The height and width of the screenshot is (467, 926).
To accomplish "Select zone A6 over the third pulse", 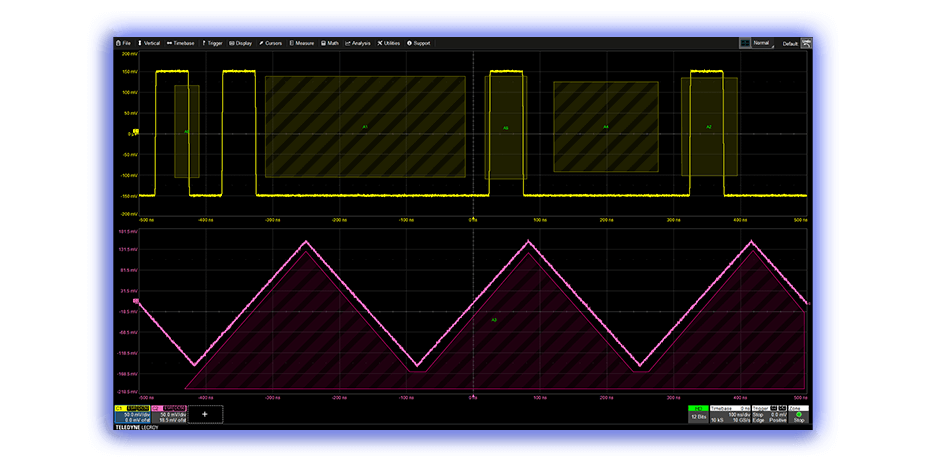I will [506, 128].
